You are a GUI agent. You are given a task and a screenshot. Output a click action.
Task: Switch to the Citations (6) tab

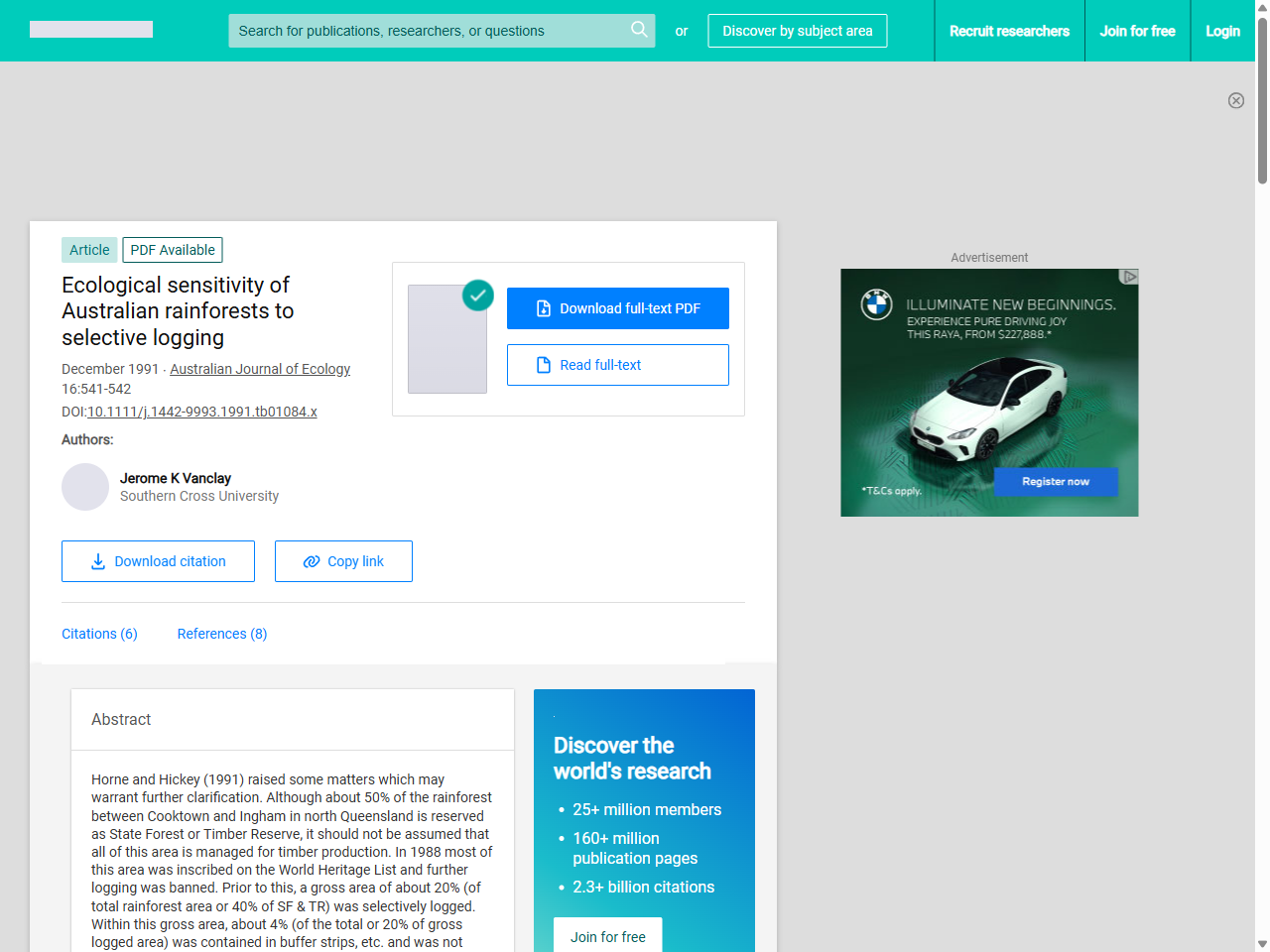point(99,634)
